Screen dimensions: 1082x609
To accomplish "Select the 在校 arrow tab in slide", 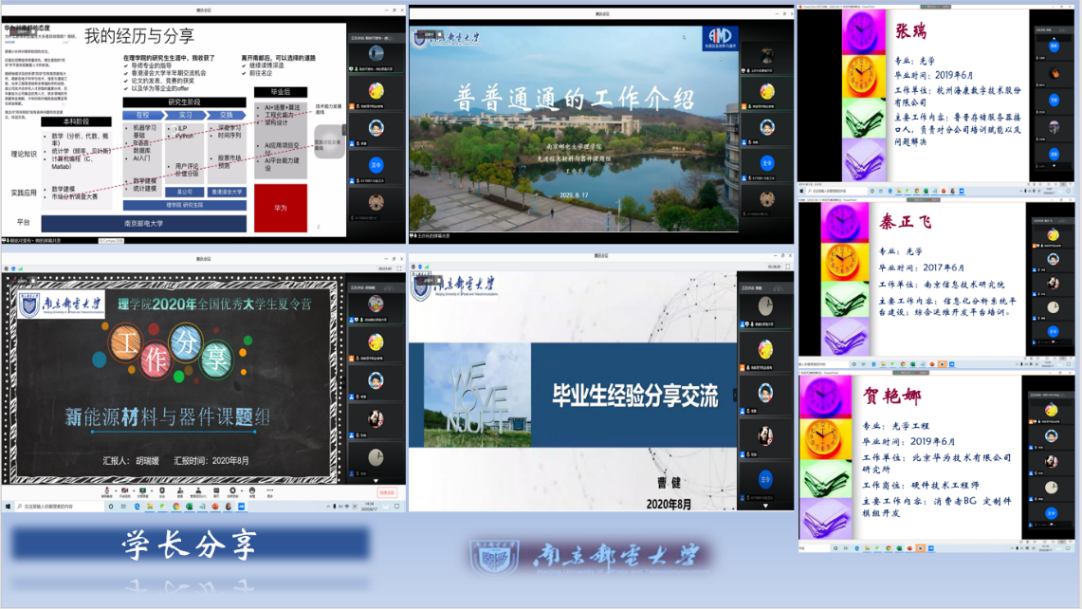I will tap(143, 115).
